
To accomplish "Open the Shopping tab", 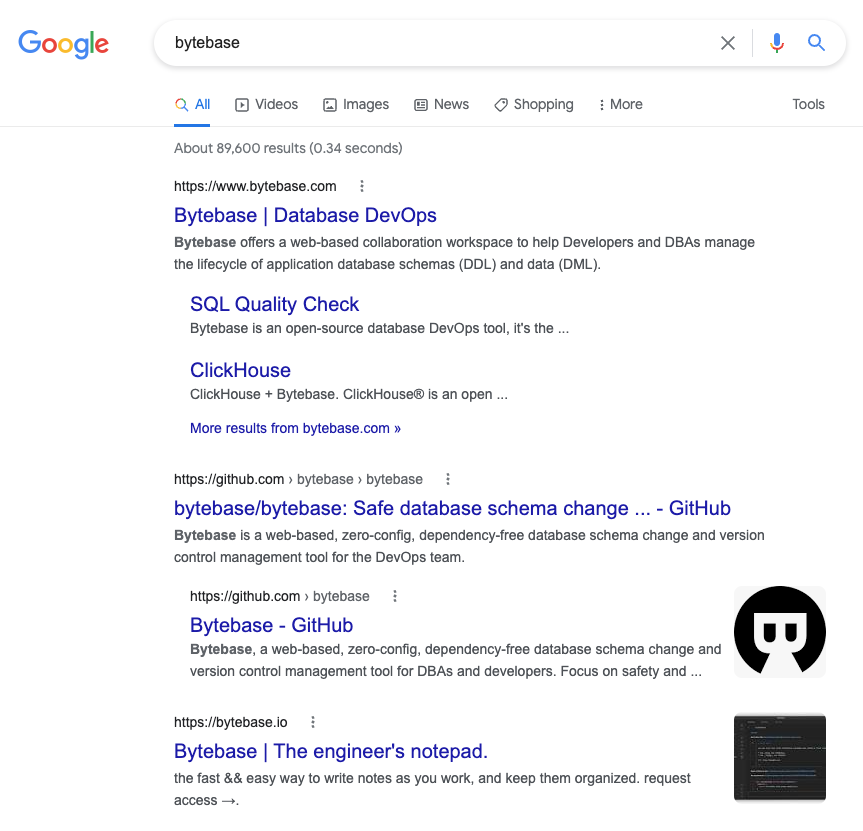I will tap(534, 105).
